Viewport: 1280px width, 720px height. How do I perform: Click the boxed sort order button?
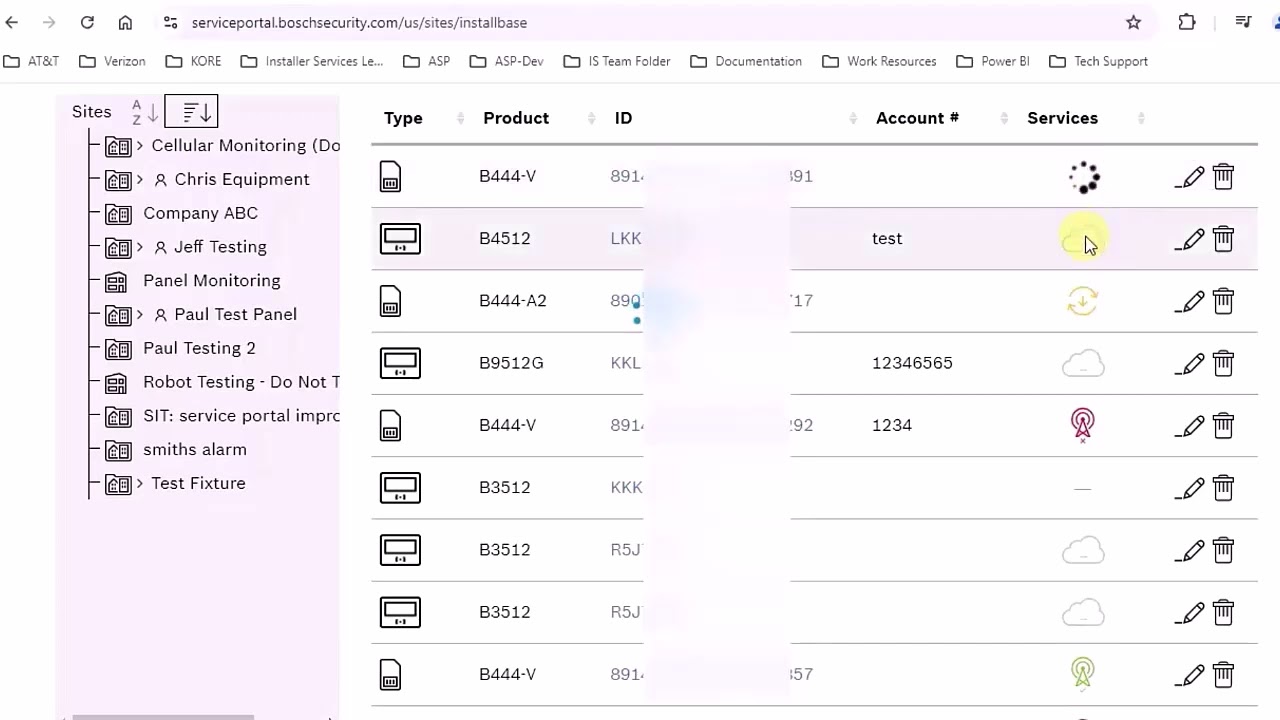click(191, 111)
